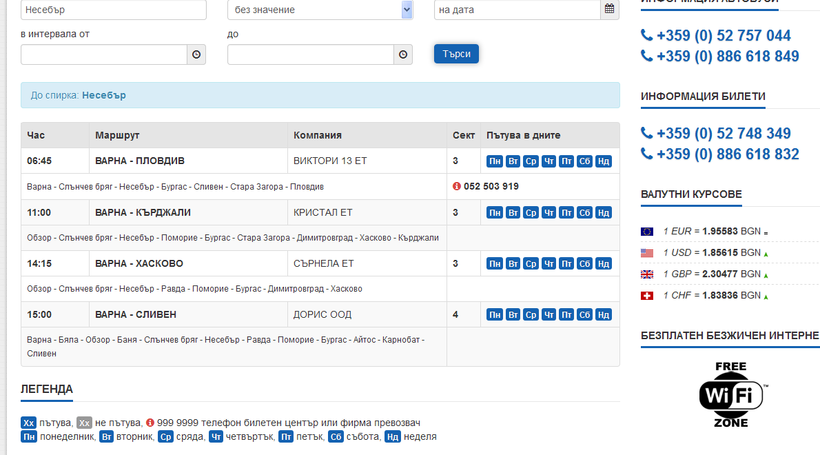Open the 'на дата' date picker field
This screenshot has height=455, width=820.
click(x=517, y=10)
